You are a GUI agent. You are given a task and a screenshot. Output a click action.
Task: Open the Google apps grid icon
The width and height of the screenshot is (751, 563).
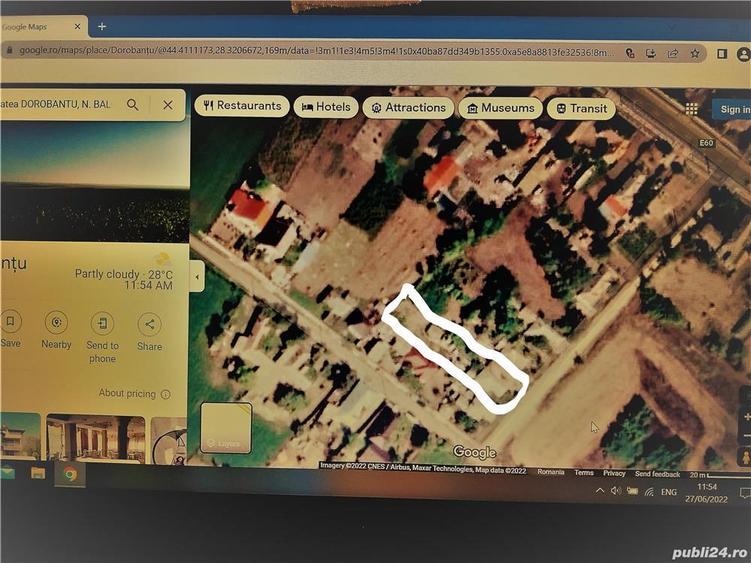pyautogui.click(x=691, y=108)
